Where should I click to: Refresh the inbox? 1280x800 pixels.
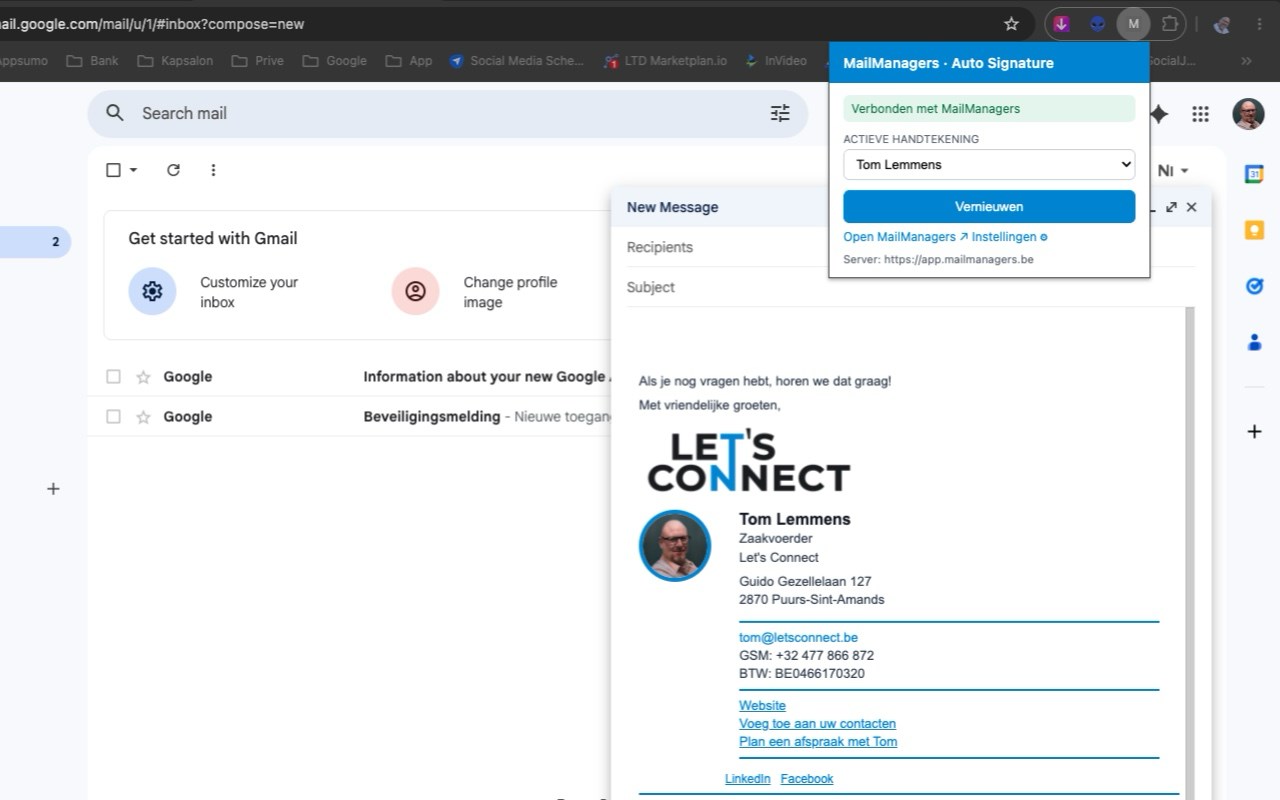pos(173,170)
